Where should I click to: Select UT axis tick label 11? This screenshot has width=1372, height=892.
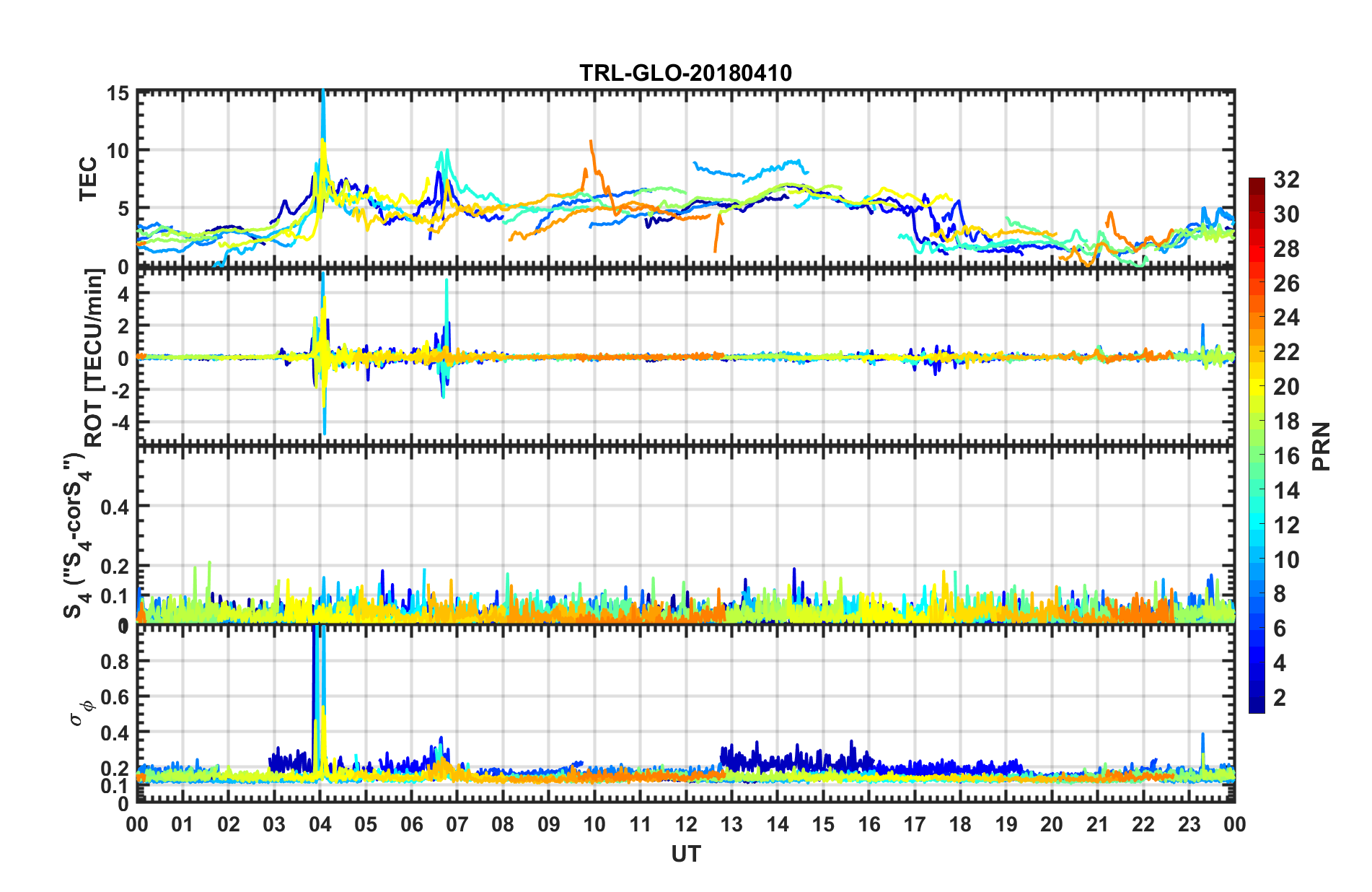(x=641, y=824)
